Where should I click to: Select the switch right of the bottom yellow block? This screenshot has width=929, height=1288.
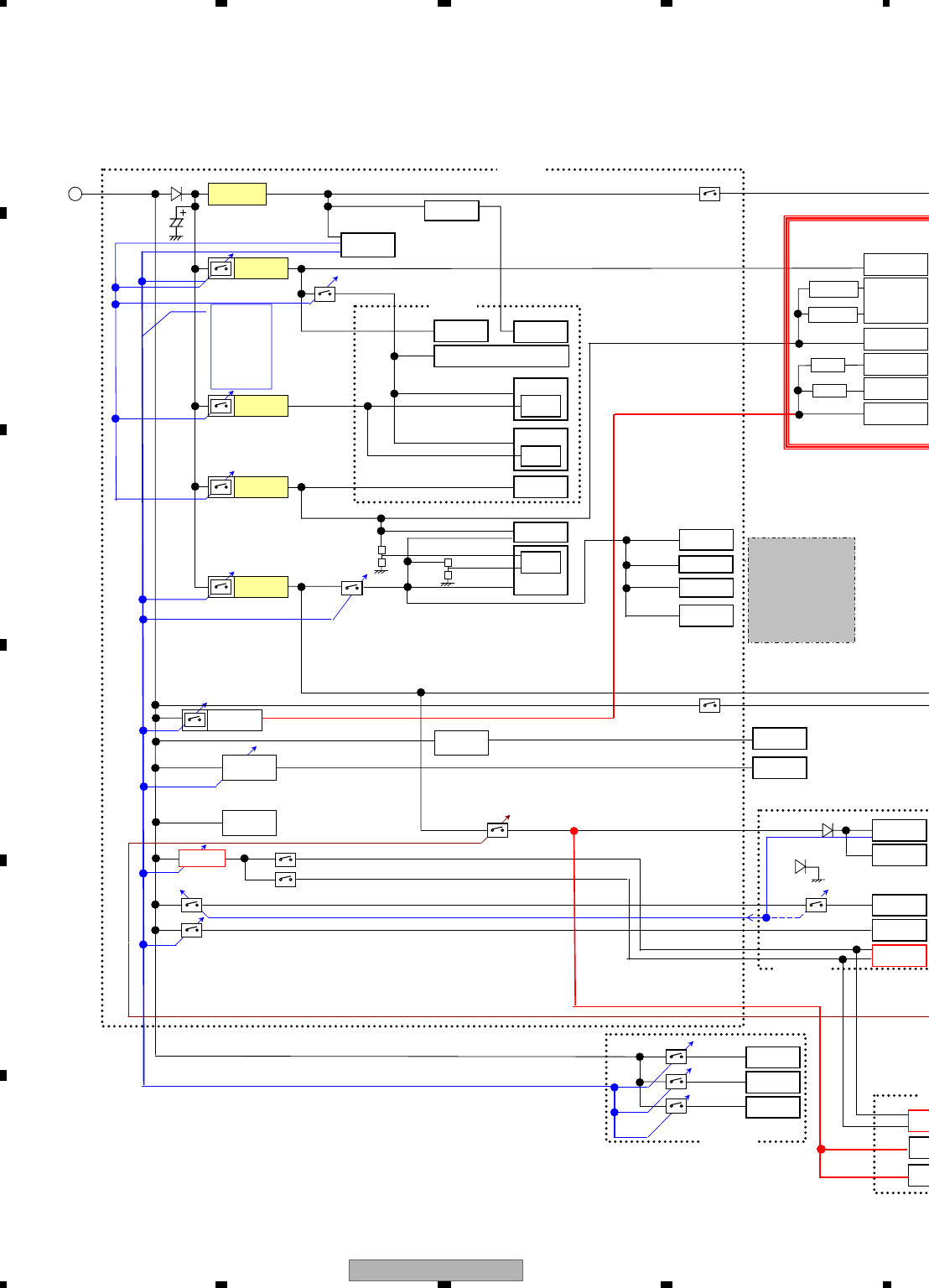pyautogui.click(x=352, y=588)
